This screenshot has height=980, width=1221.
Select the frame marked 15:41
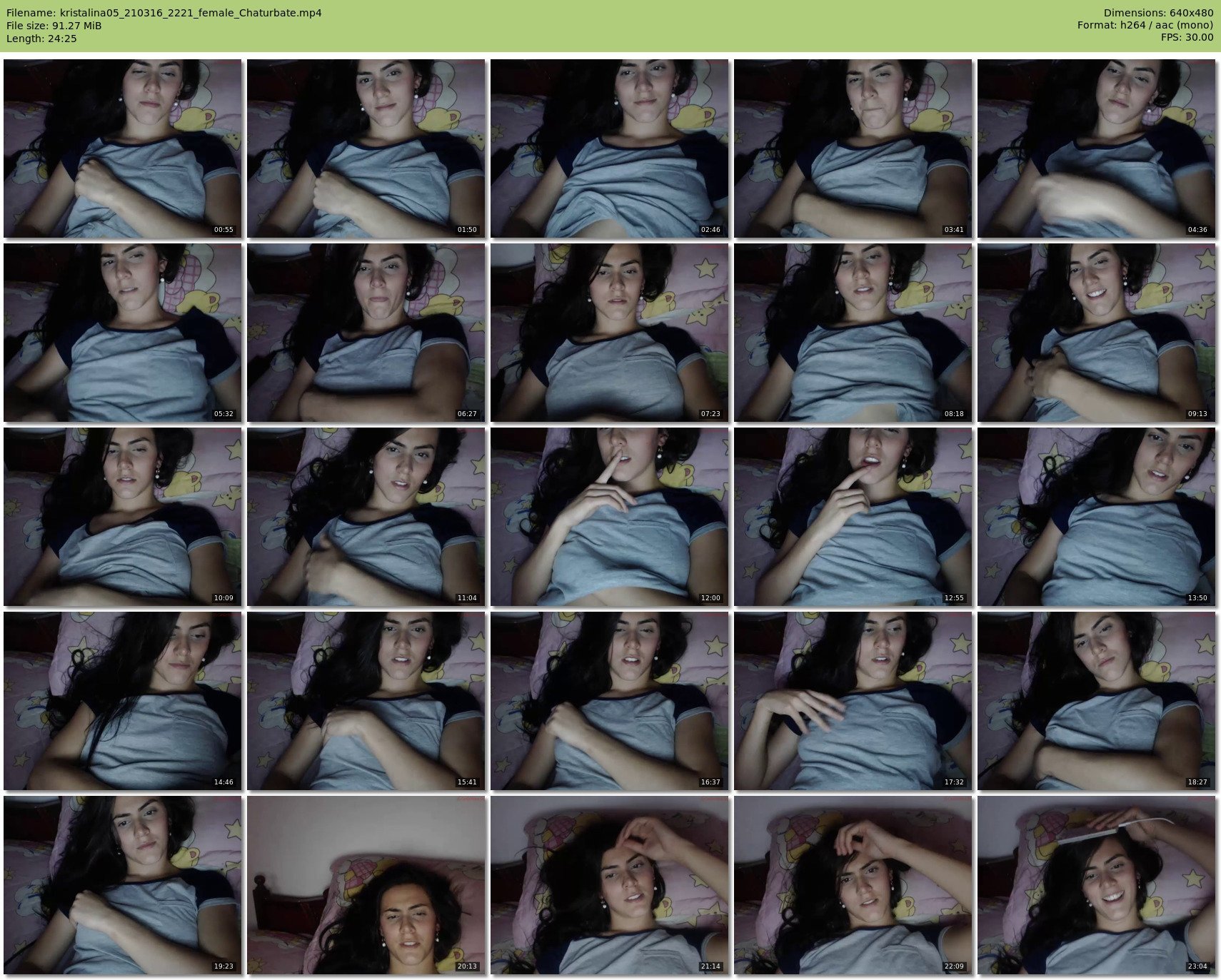pos(366,701)
